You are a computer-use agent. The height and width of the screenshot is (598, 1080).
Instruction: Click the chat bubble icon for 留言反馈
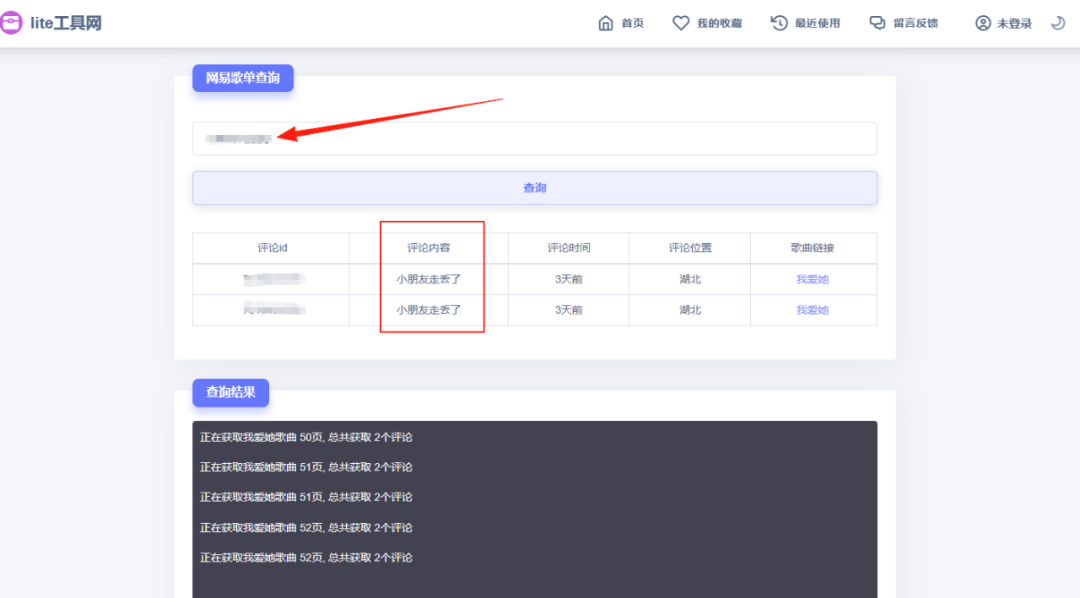(x=877, y=23)
